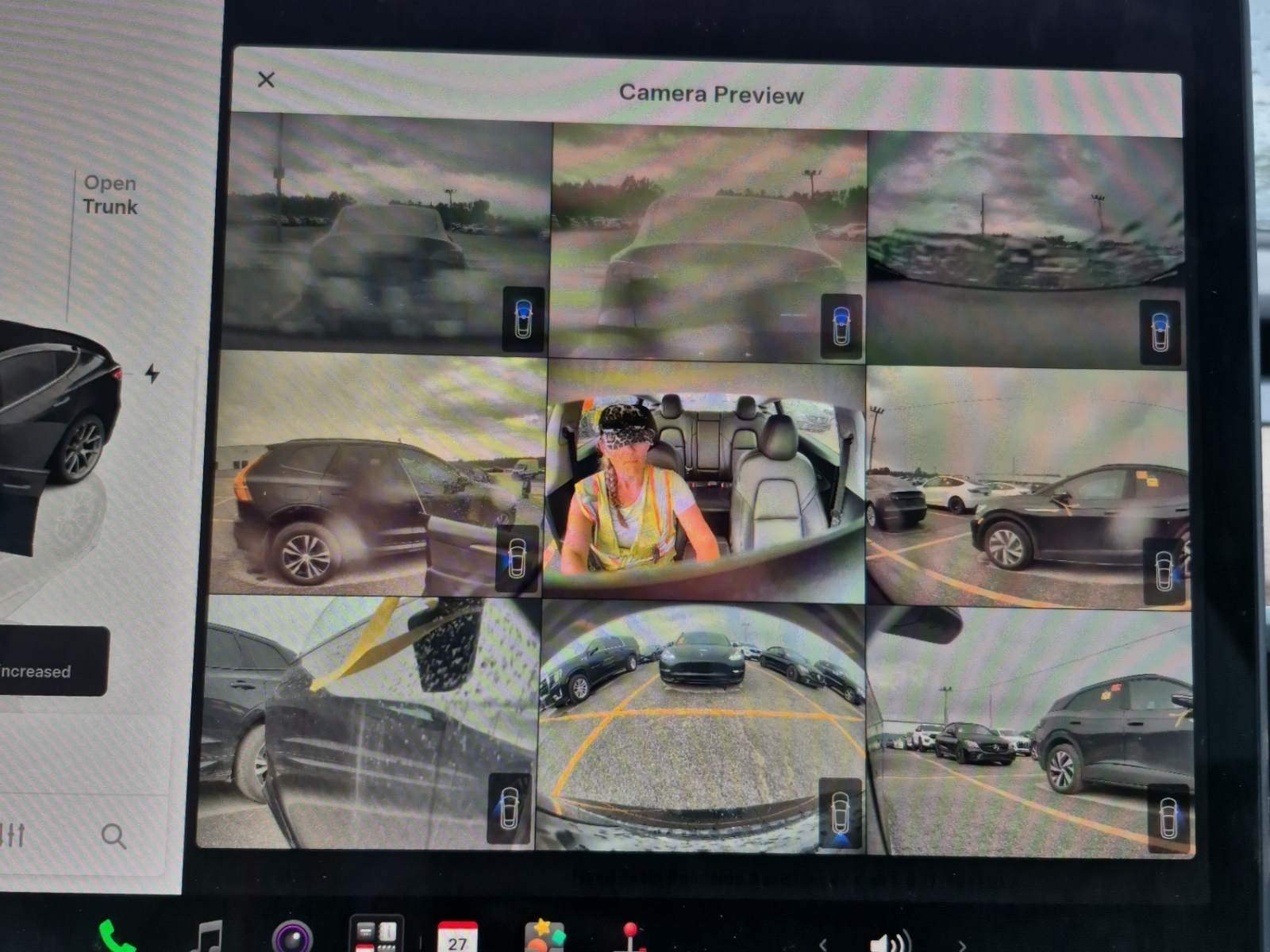Select the interior cabin camera feed
This screenshot has width=1270, height=952.
(705, 481)
